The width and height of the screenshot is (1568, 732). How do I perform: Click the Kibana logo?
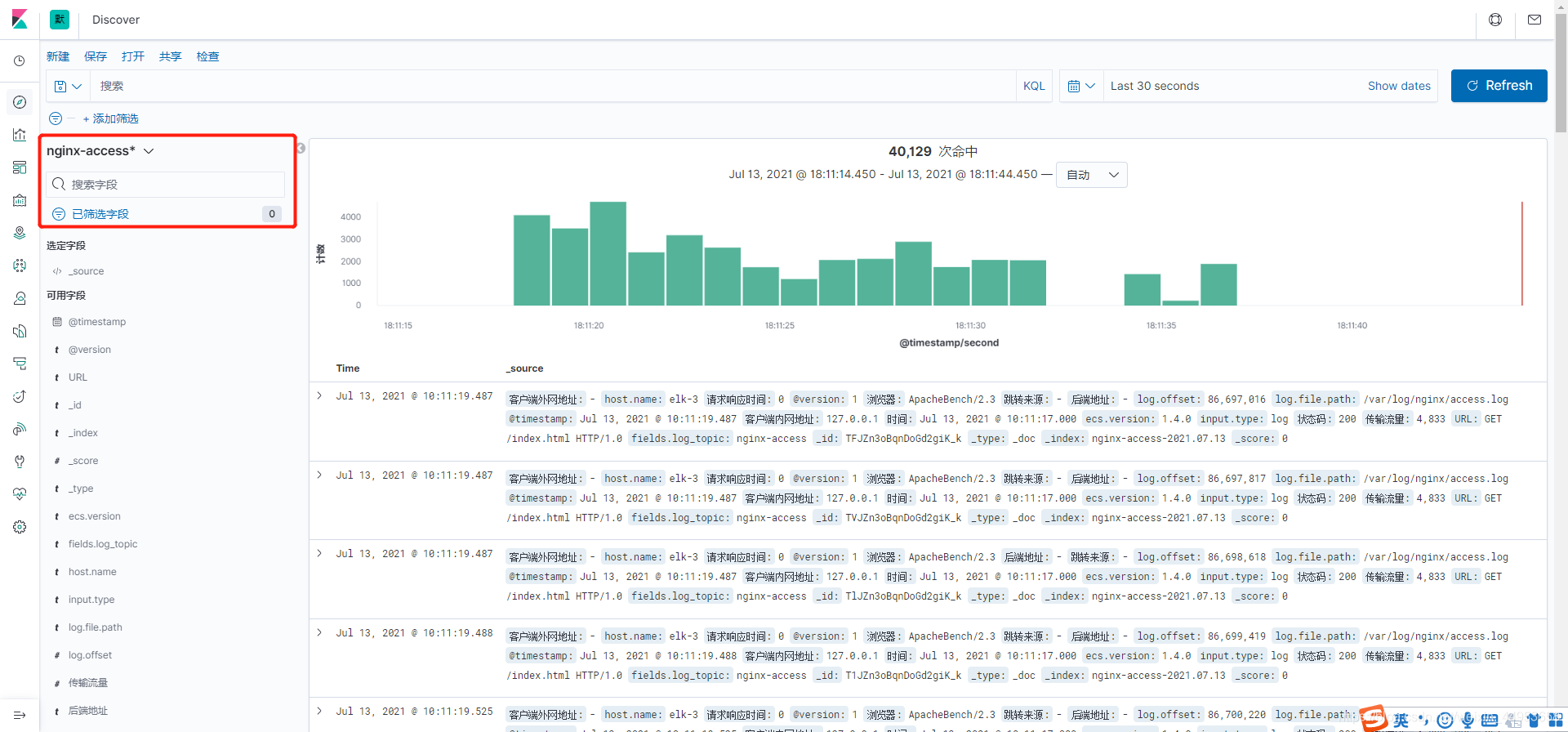(x=20, y=19)
